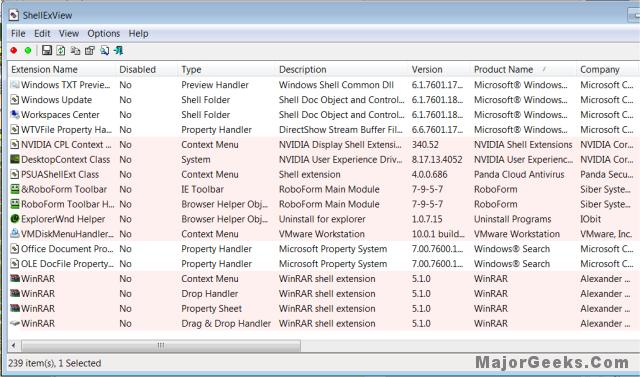The image size is (640, 377).
Task: Click the Workspaces Center row icon
Action: (x=15, y=115)
